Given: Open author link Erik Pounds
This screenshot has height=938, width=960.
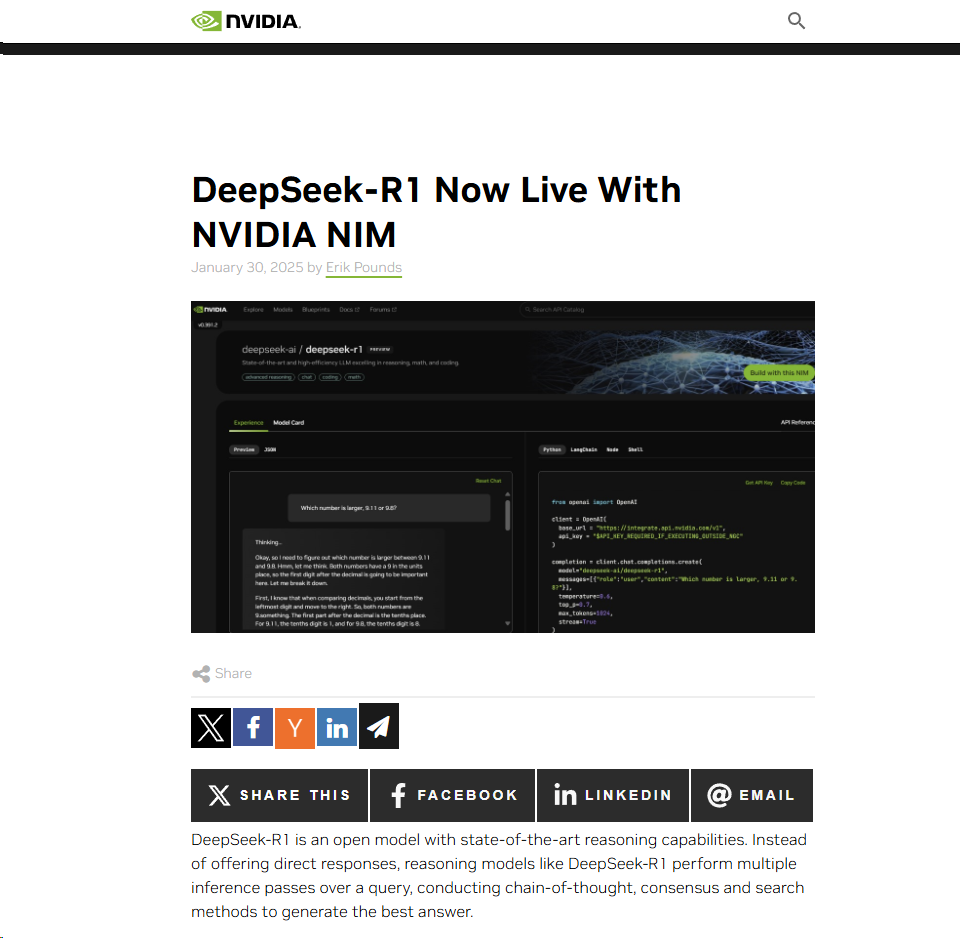Looking at the screenshot, I should pyautogui.click(x=364, y=268).
